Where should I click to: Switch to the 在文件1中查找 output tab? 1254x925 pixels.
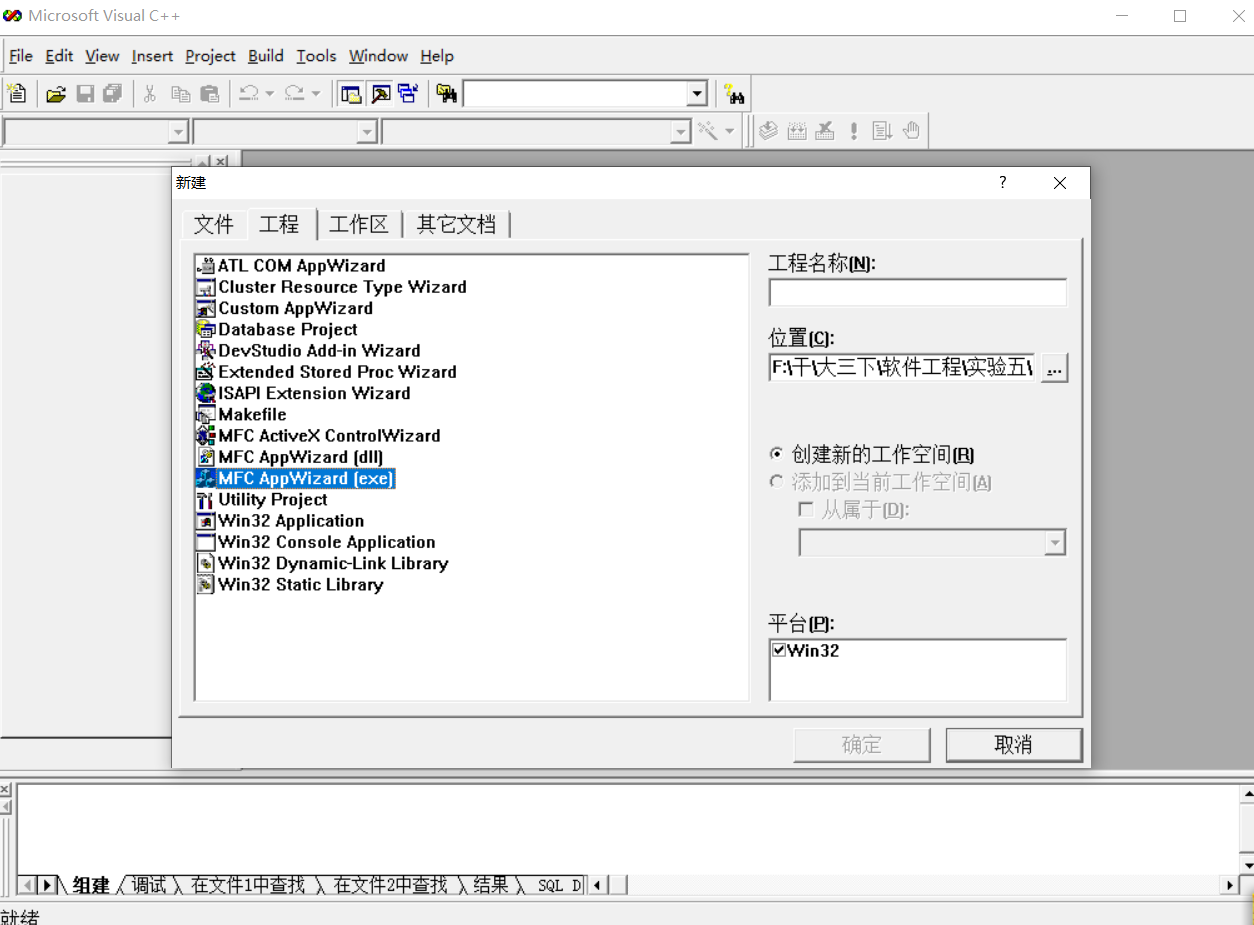click(248, 885)
